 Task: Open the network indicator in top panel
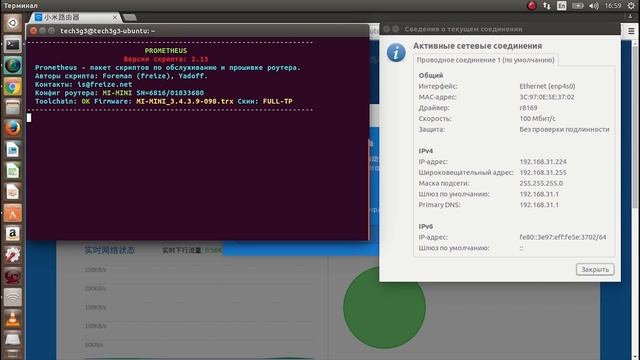(547, 6)
